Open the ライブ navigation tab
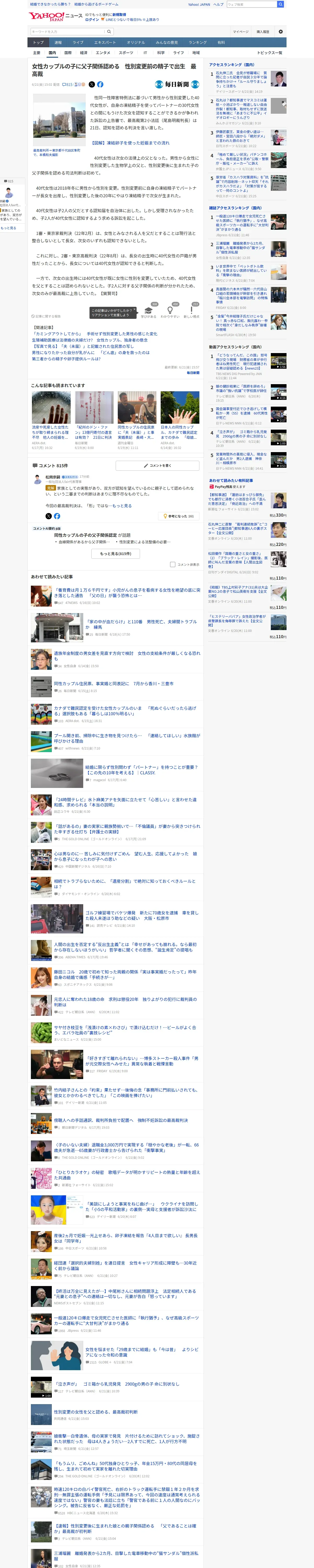Viewport: 314px width, 1568px height. pos(78,43)
